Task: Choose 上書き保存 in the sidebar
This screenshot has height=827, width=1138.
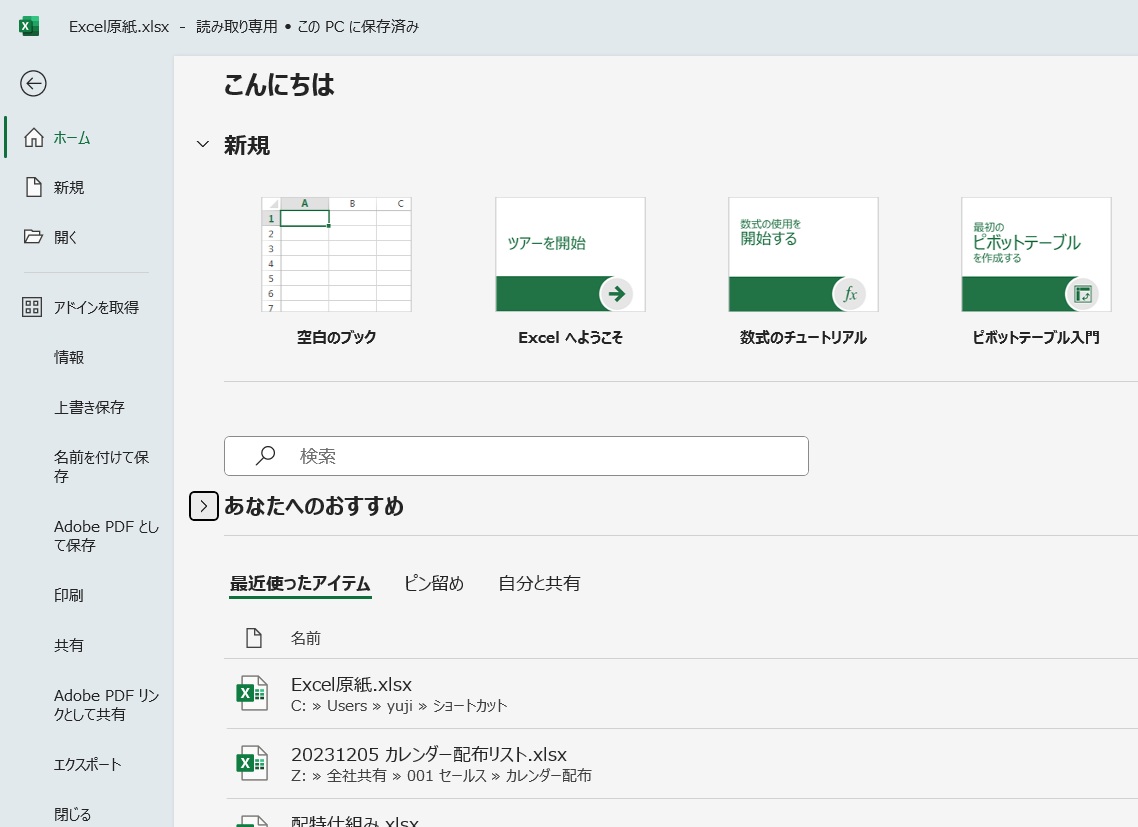Action: [x=89, y=407]
